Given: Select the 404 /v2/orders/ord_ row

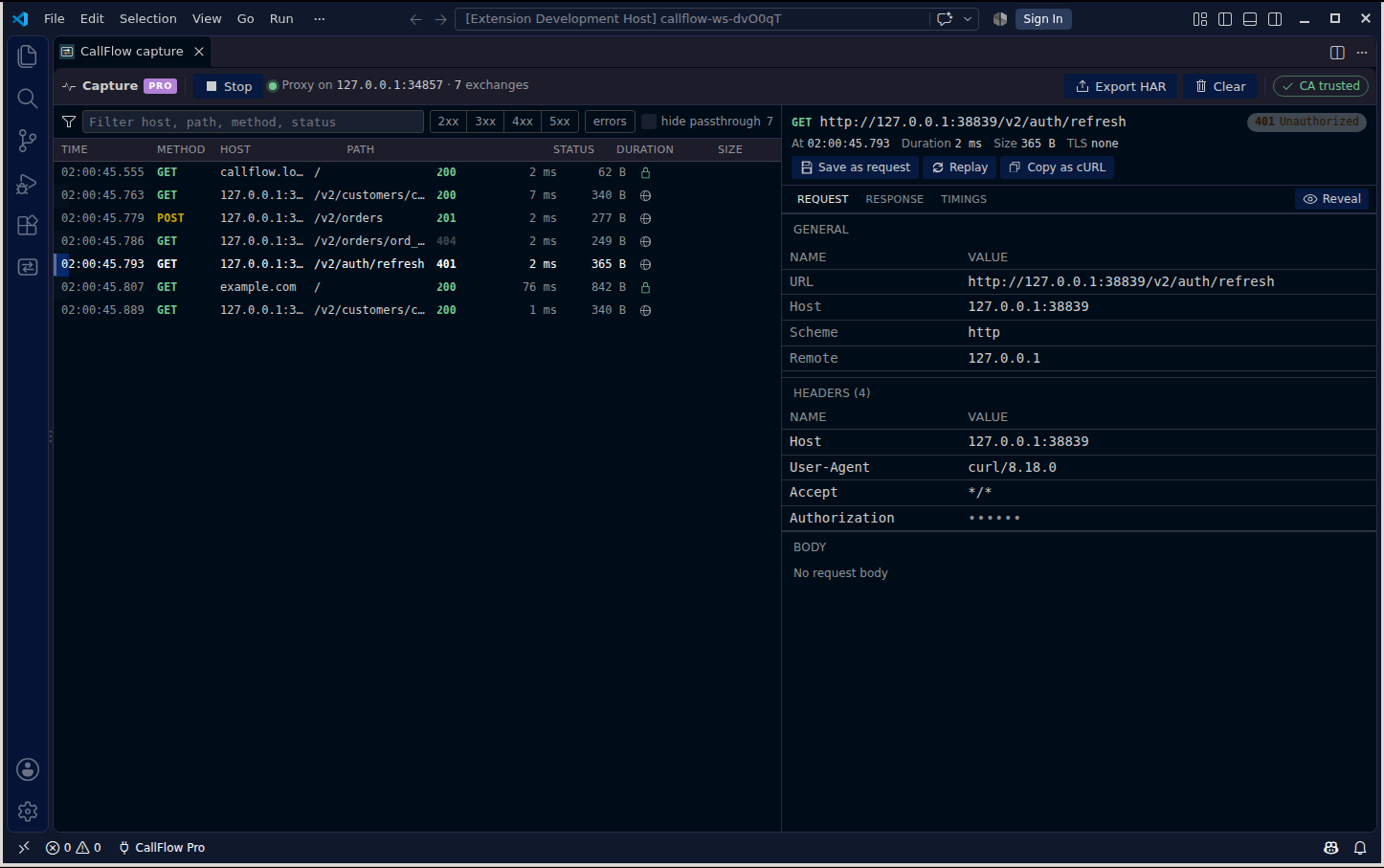Looking at the screenshot, I should 417,241.
